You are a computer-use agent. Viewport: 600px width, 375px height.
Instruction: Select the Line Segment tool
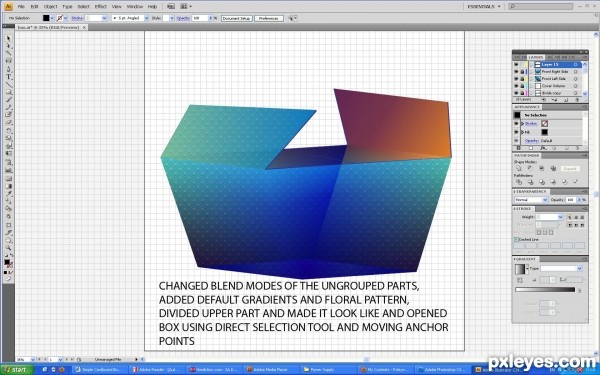9,85
